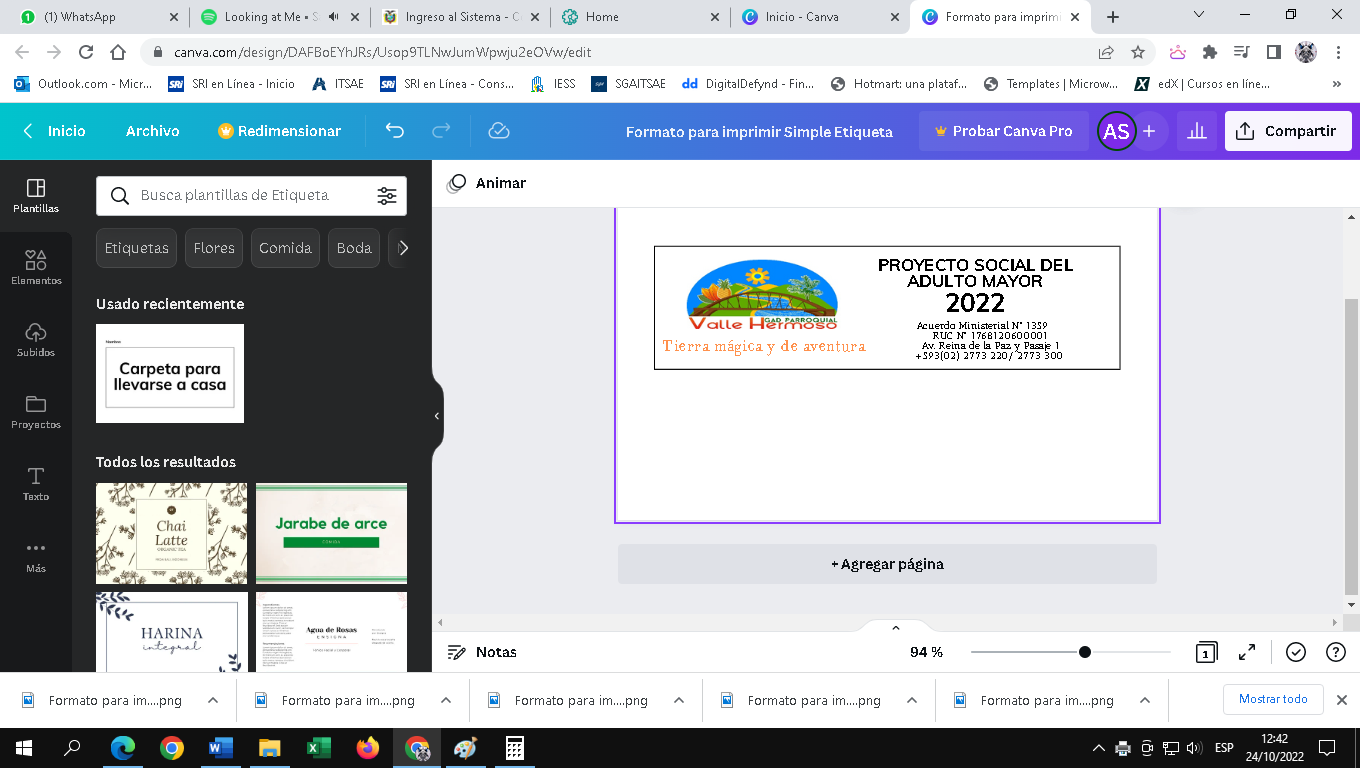The height and width of the screenshot is (768, 1360).
Task: Click the Compartir button
Action: [x=1287, y=131]
